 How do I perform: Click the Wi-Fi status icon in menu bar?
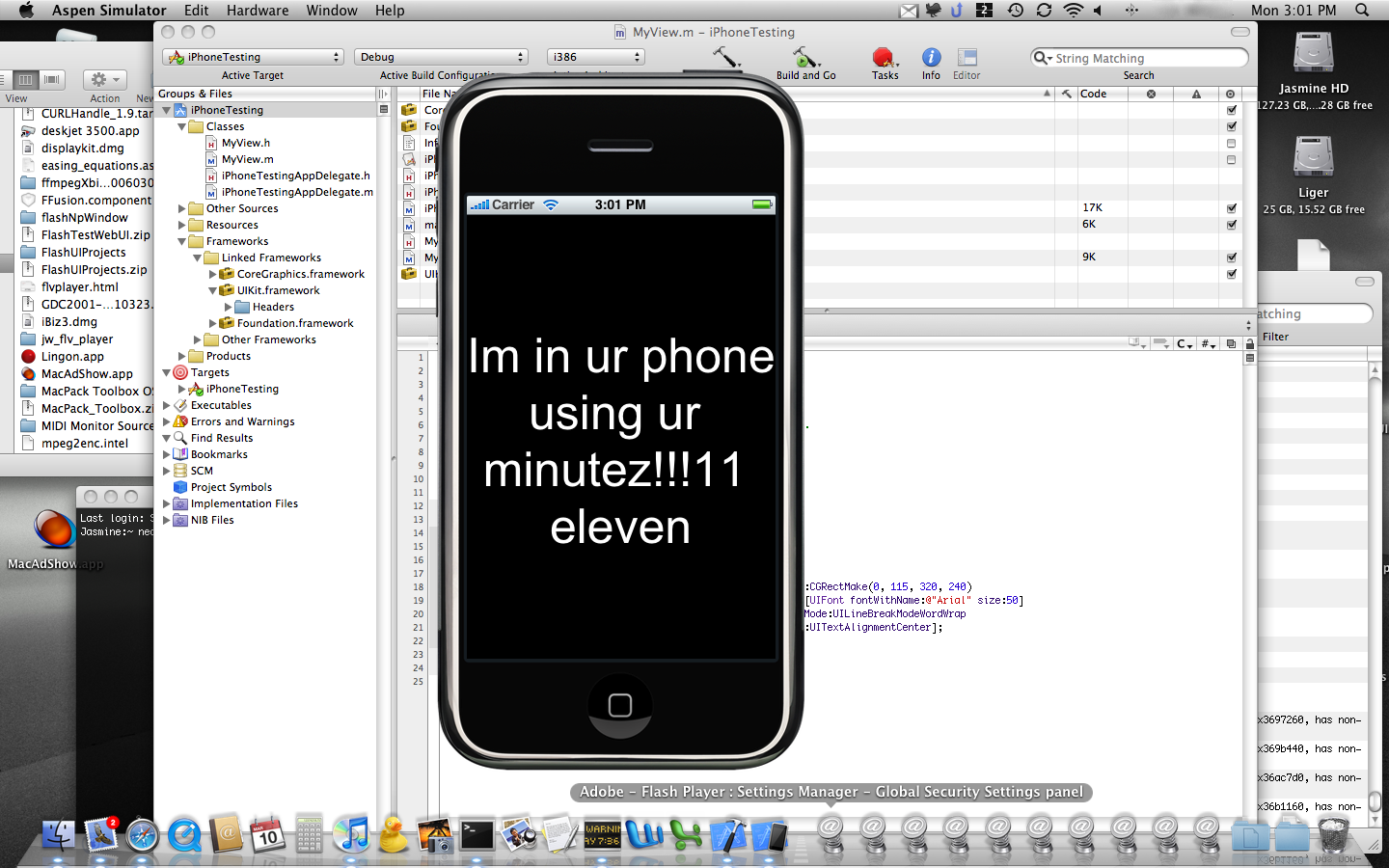coord(1074,10)
